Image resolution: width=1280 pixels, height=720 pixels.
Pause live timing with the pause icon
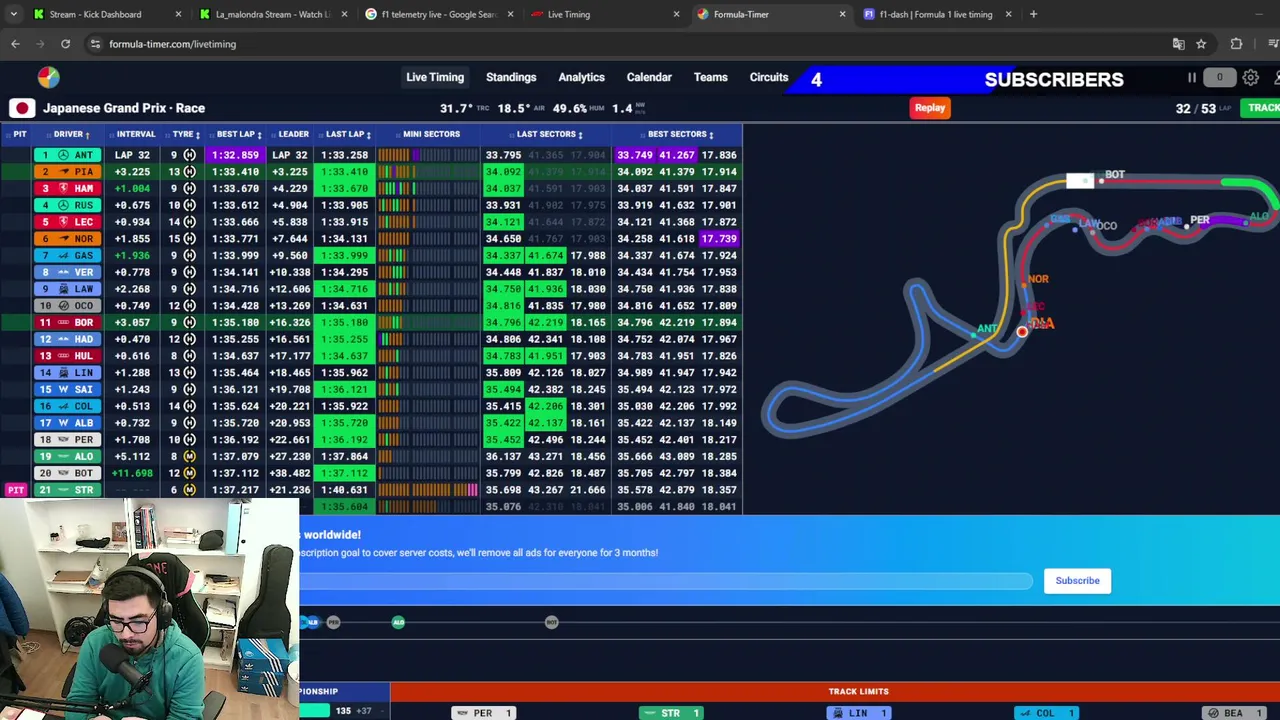point(1192,78)
